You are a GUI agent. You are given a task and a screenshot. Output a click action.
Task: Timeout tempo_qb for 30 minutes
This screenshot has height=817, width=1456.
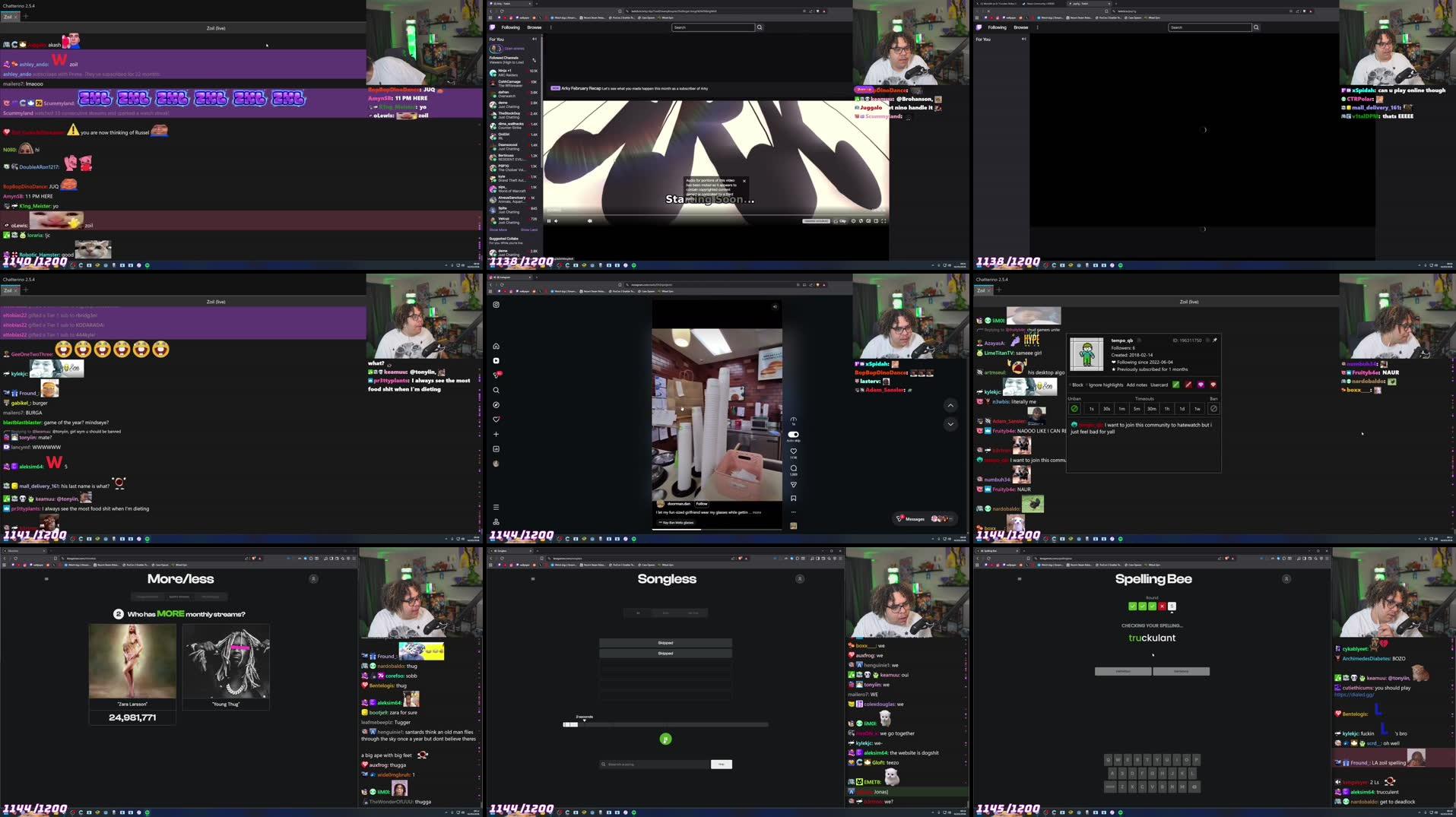(x=1152, y=409)
